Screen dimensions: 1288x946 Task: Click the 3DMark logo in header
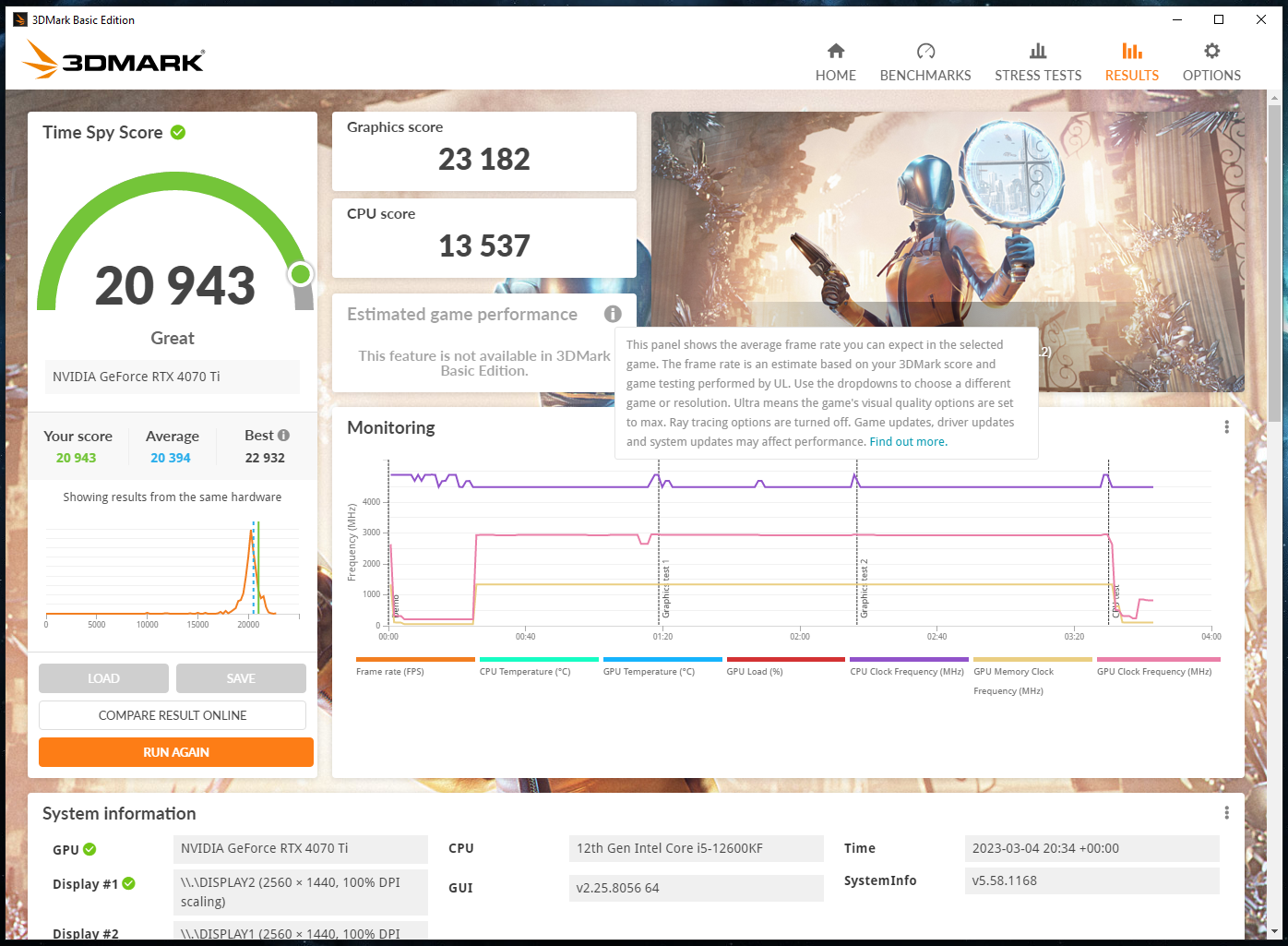pyautogui.click(x=113, y=61)
